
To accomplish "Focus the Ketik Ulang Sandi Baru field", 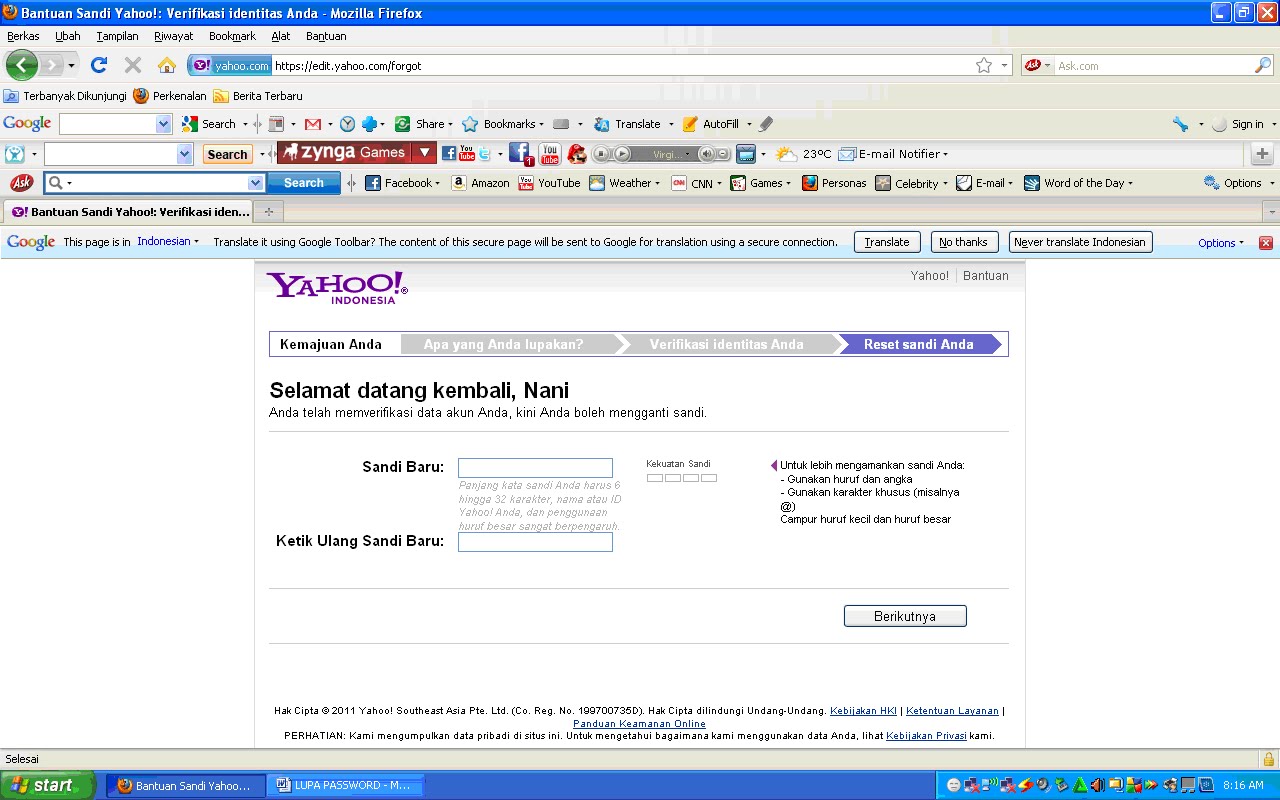I will pyautogui.click(x=535, y=542).
